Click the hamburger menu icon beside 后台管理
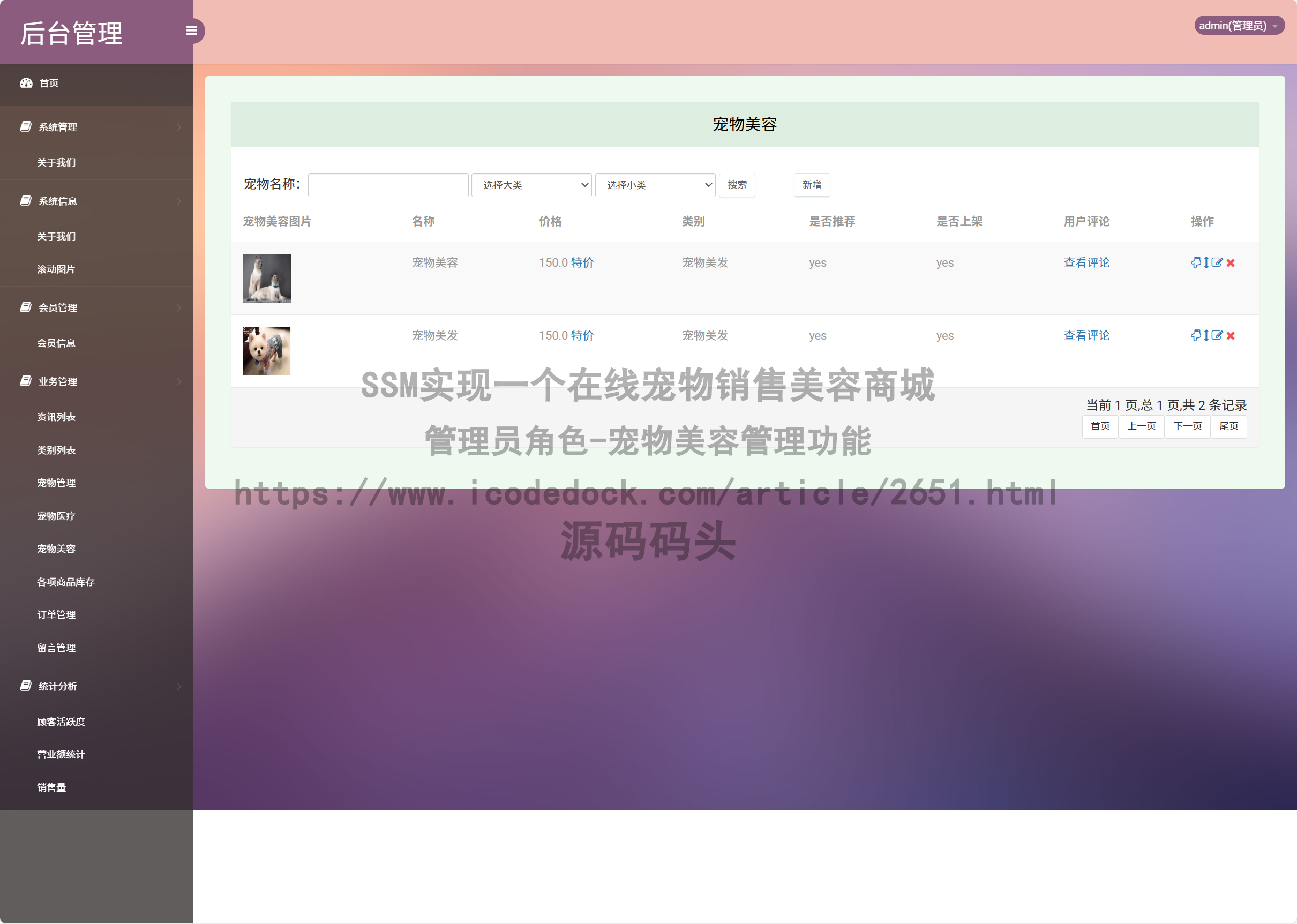1297x924 pixels. 191,30
